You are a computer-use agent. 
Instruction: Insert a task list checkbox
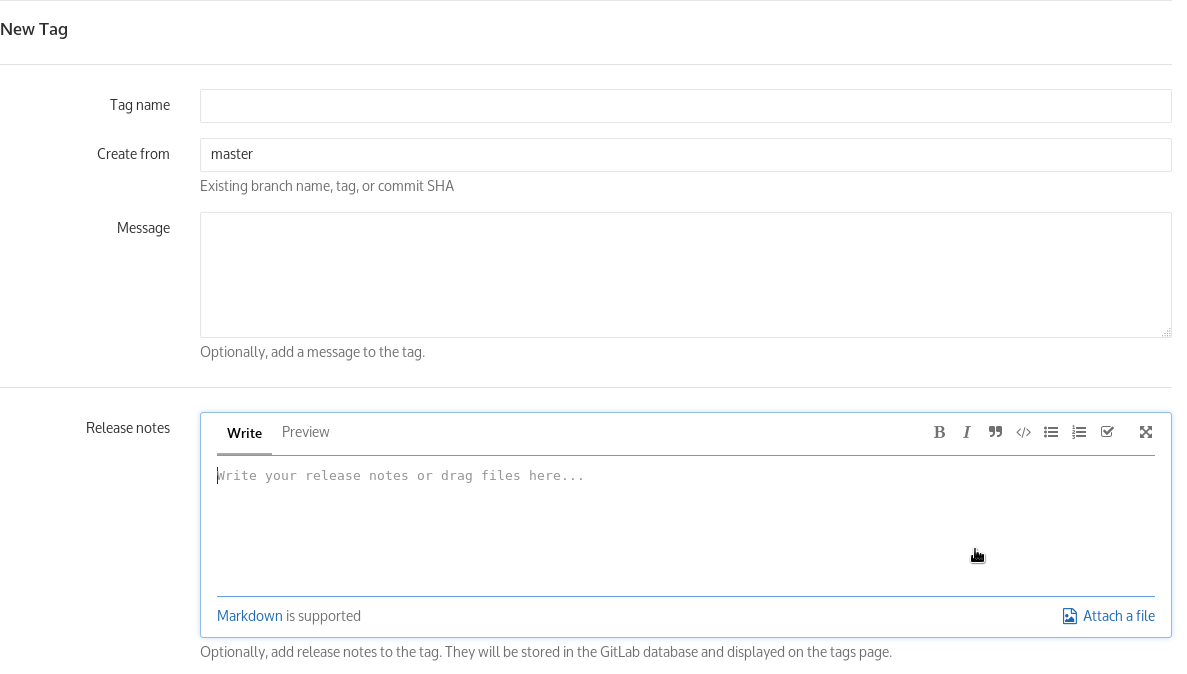pyautogui.click(x=1107, y=431)
